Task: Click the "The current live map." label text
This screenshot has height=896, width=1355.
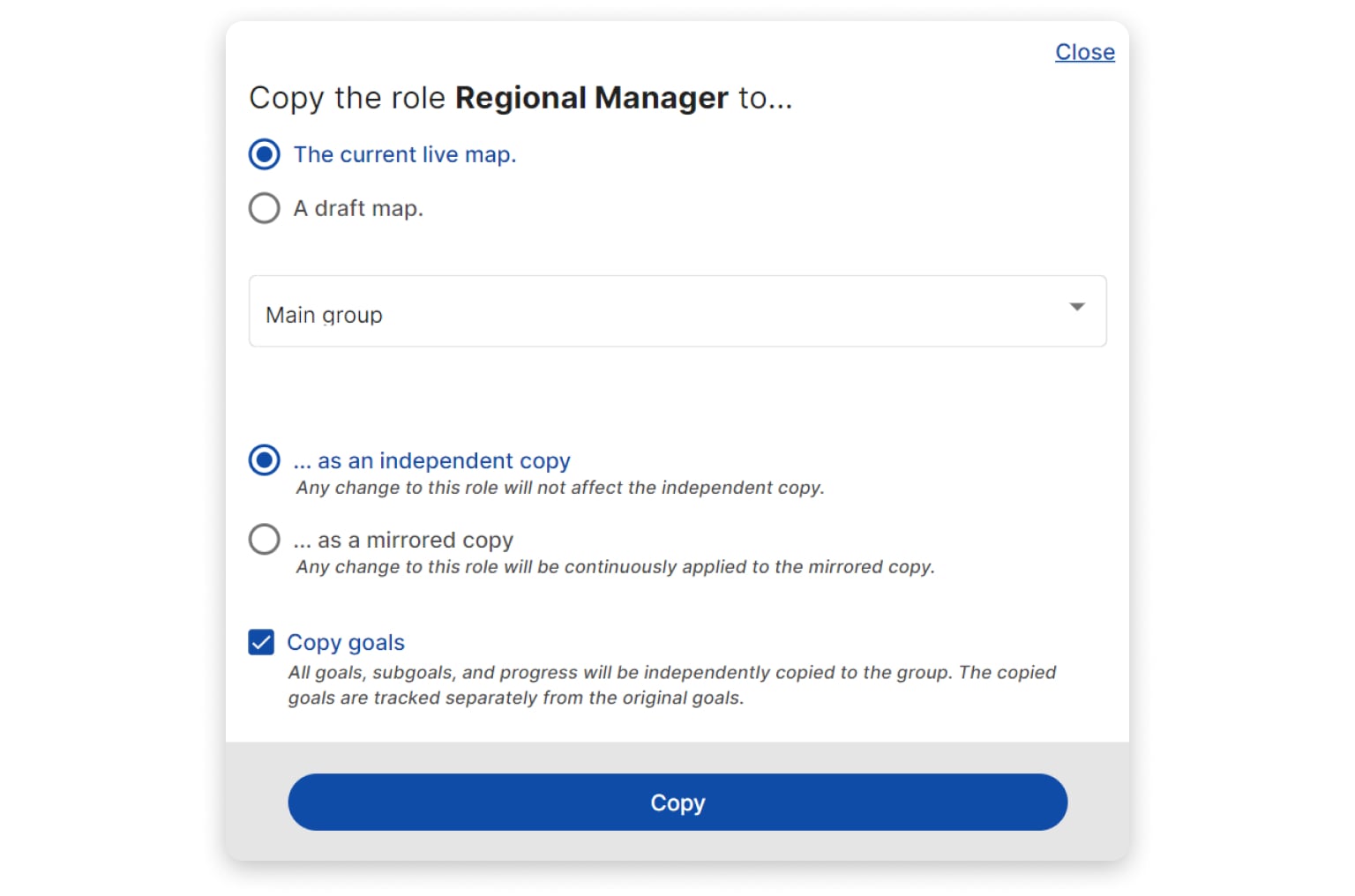Action: (x=404, y=155)
